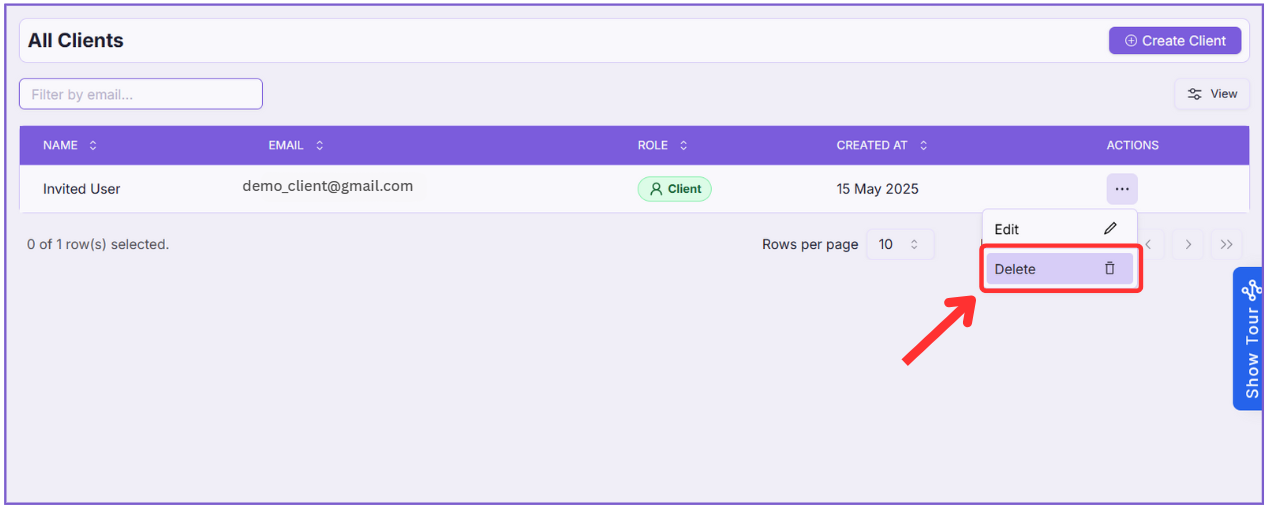Click the green Client role badge
This screenshot has height=507, width=1268.
click(x=674, y=189)
